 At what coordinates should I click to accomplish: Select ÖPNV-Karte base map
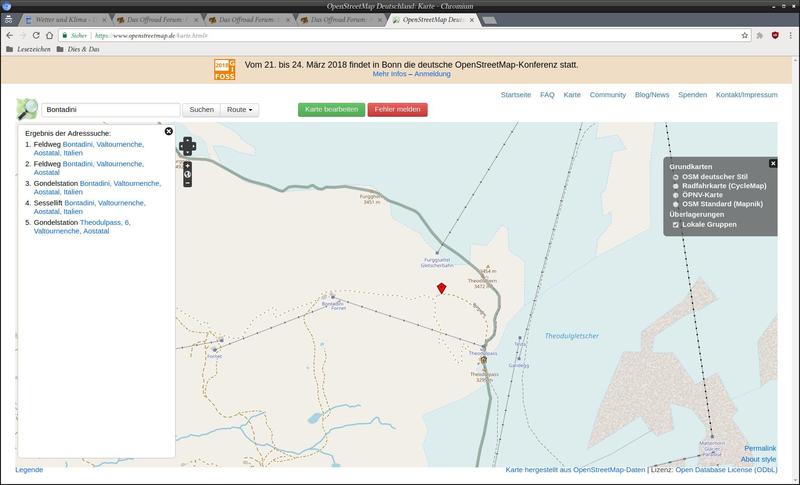tap(676, 195)
